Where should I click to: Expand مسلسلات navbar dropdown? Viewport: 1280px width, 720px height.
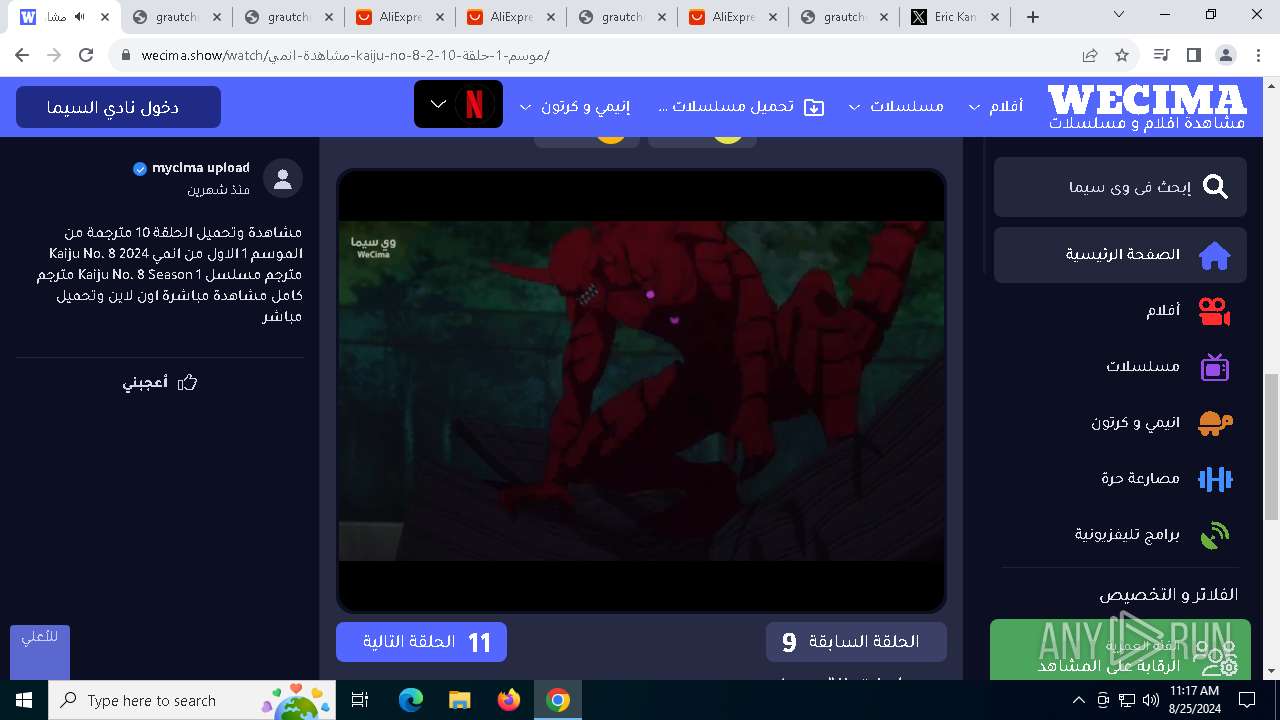coord(853,107)
